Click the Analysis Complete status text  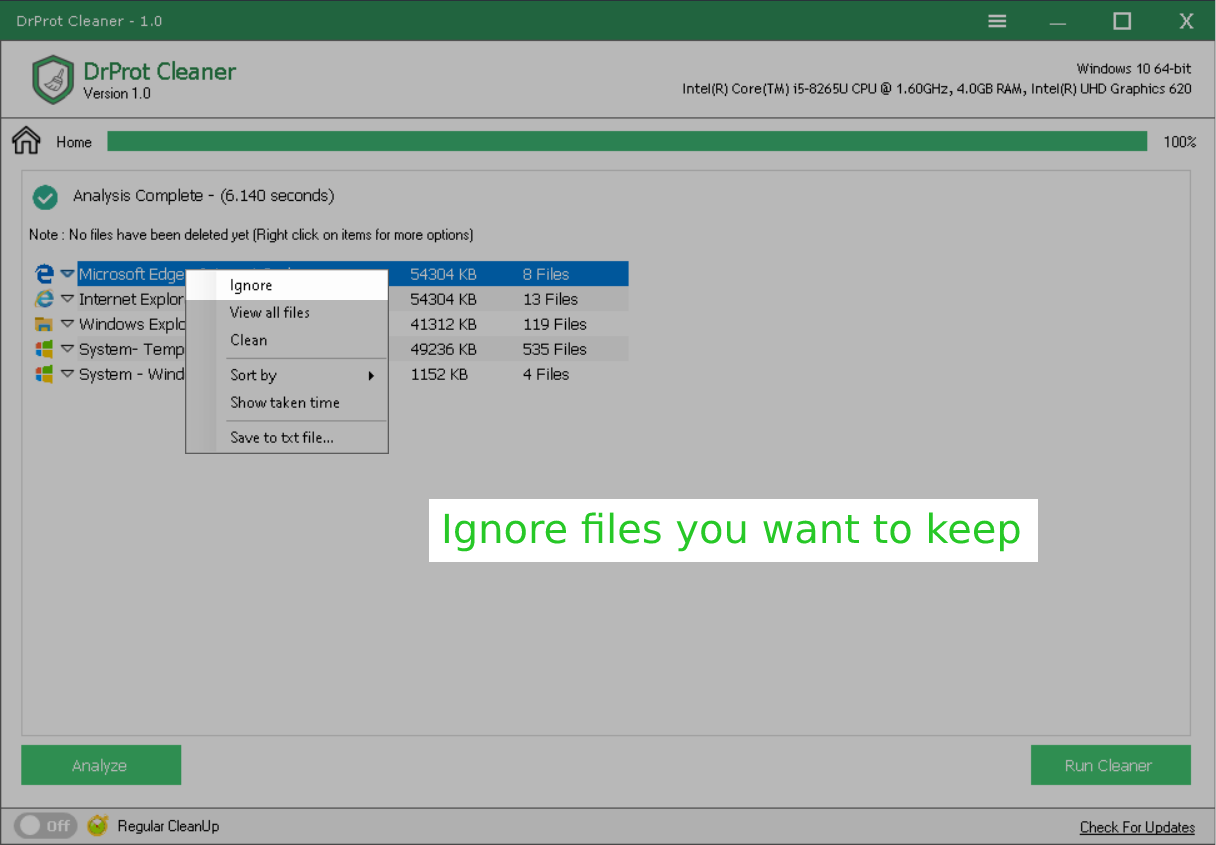(x=204, y=196)
